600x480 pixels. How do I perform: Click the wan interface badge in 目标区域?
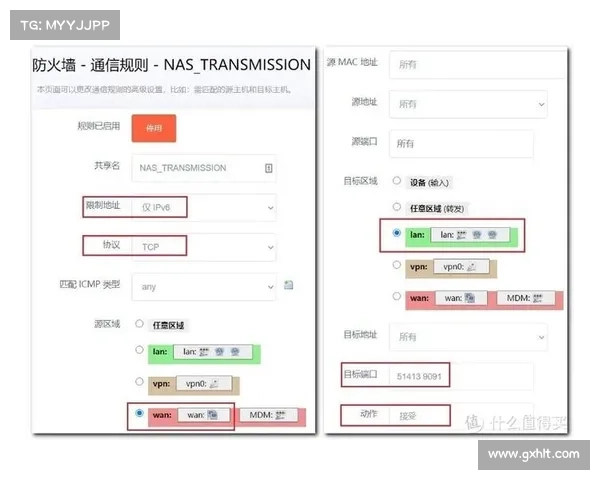(460, 298)
